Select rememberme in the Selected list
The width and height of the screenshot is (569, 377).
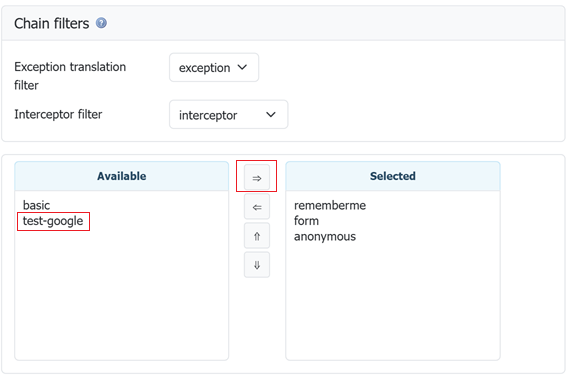(x=330, y=205)
